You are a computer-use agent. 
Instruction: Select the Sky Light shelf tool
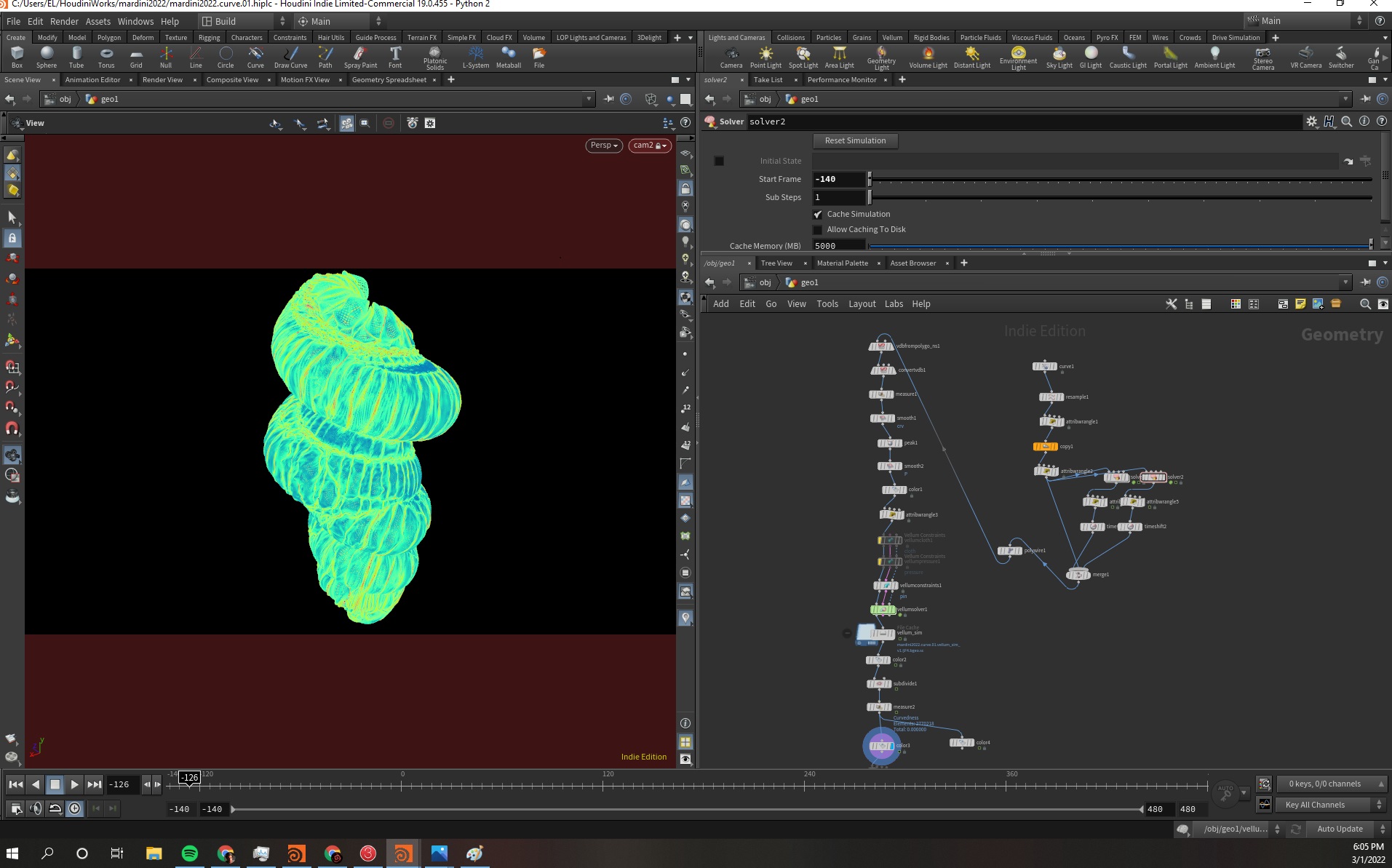point(1059,57)
